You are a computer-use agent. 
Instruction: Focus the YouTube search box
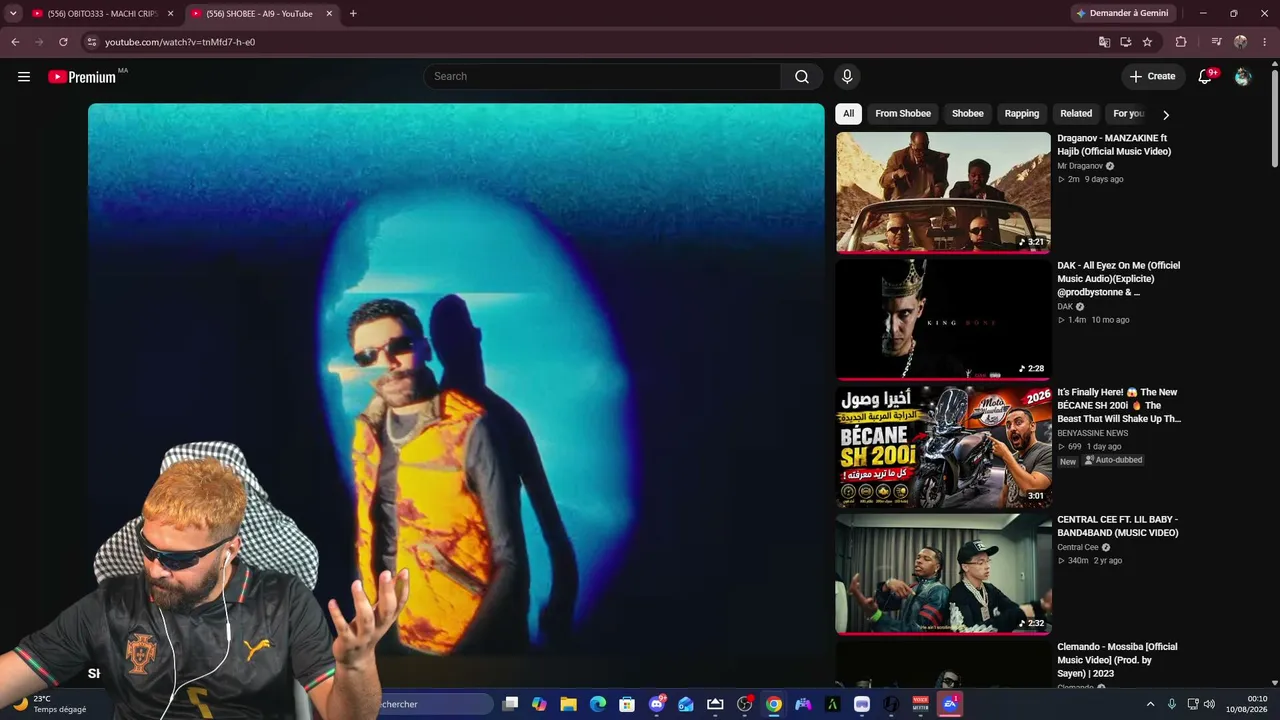(602, 77)
